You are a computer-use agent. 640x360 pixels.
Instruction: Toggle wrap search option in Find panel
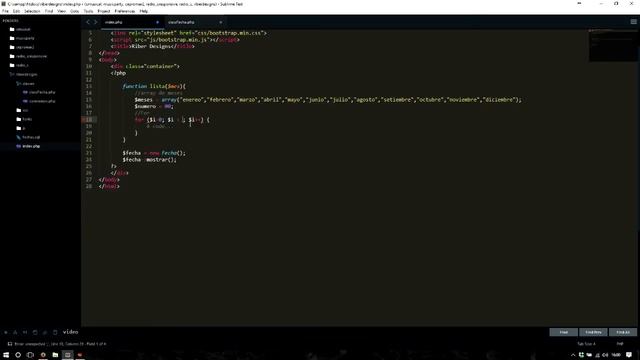35,332
